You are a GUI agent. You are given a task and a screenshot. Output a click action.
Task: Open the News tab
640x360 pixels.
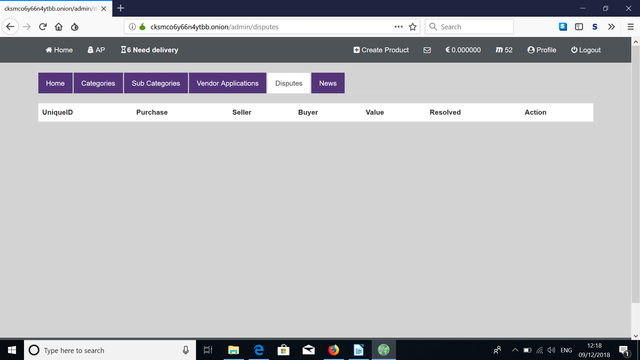(328, 83)
